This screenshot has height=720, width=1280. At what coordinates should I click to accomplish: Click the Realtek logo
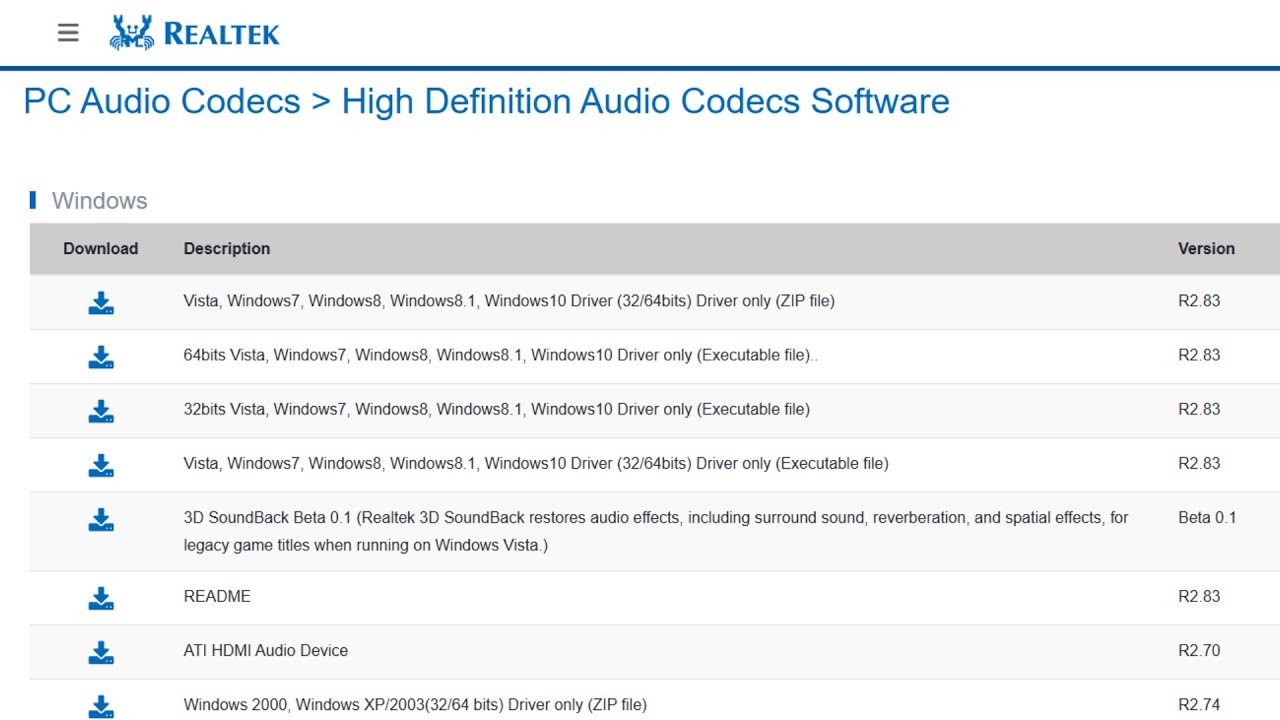pyautogui.click(x=195, y=33)
